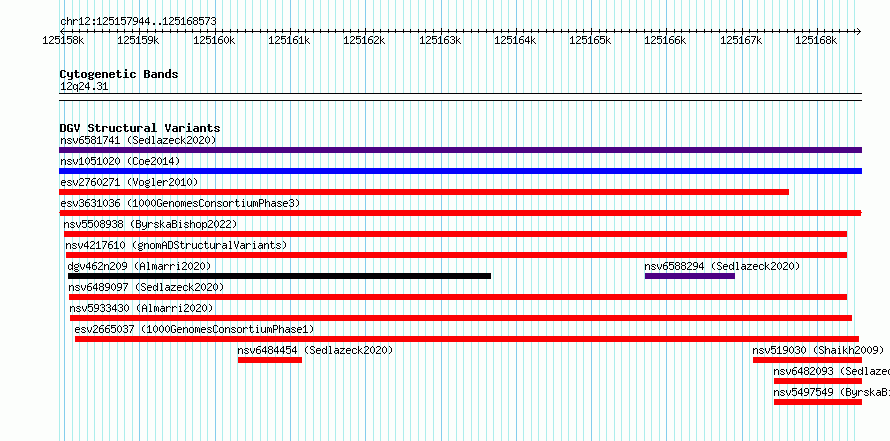This screenshot has width=890, height=441.
Task: Select the red nsv519030 variant bar
Action: pyautogui.click(x=808, y=360)
